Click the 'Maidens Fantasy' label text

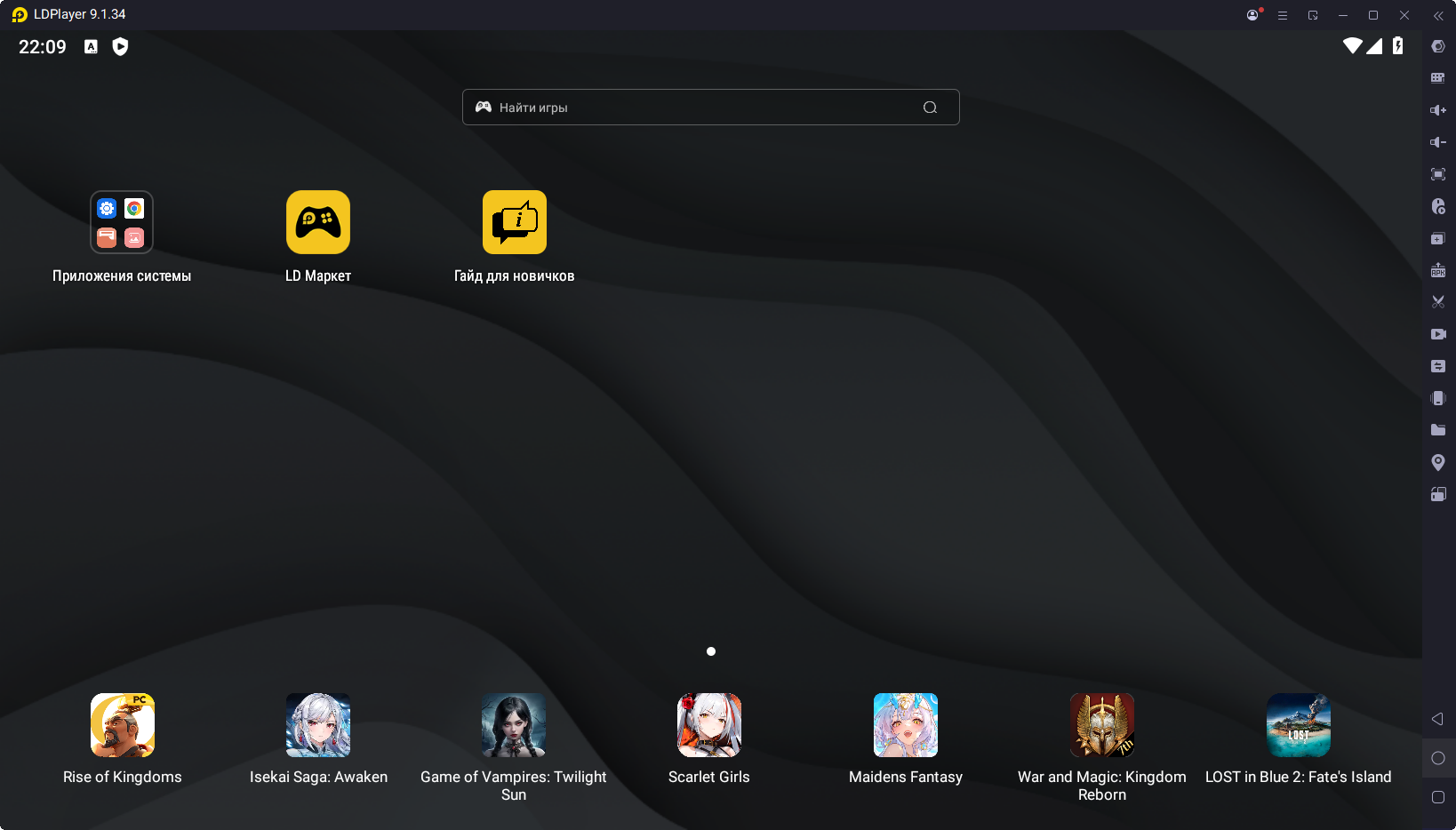(x=906, y=778)
